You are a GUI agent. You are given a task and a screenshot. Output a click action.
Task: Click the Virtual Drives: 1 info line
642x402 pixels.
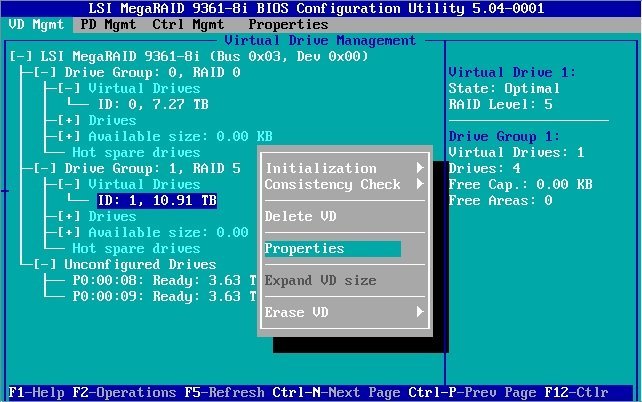pos(516,152)
